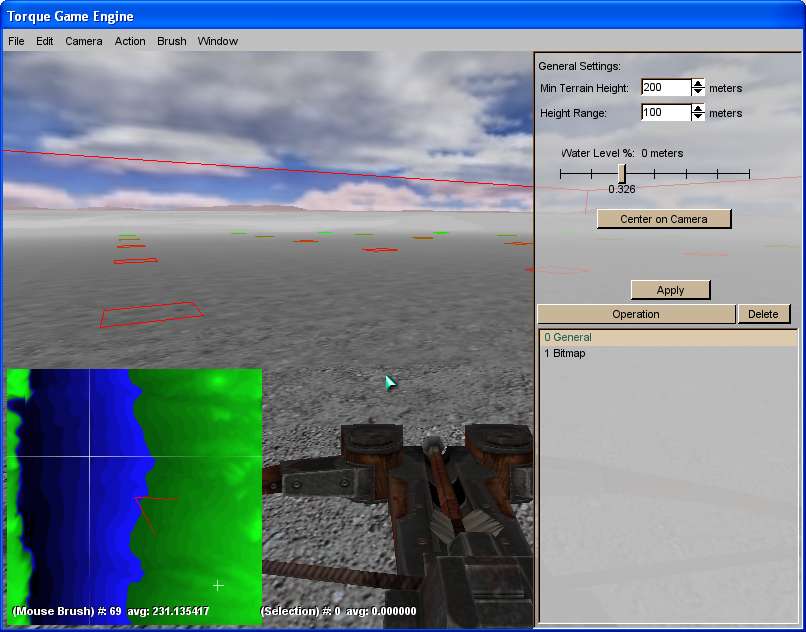
Task: Click the green and blue heightmap preview
Action: 134,495
